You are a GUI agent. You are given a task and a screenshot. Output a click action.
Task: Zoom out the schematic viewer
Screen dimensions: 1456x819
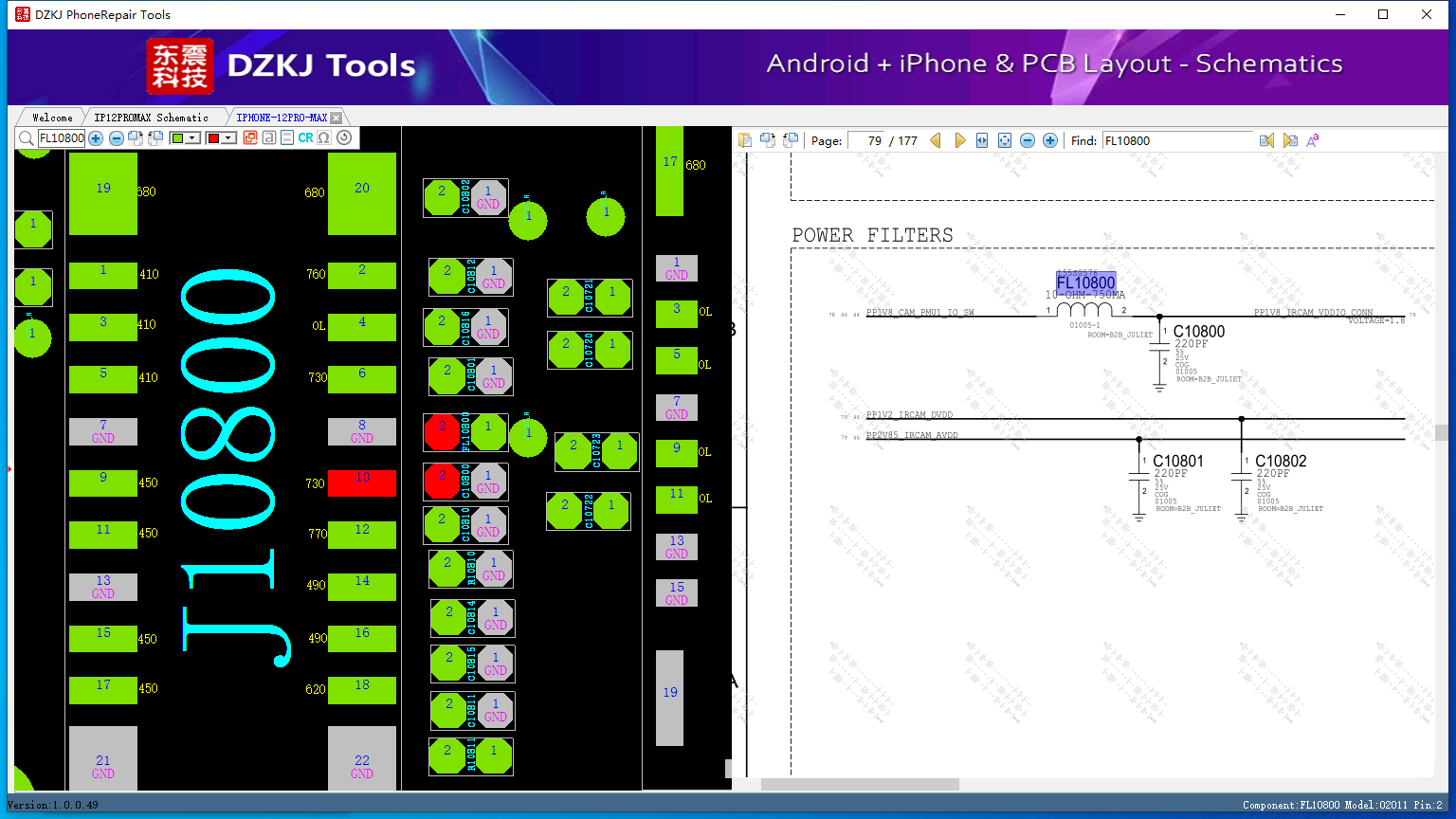tap(1028, 140)
